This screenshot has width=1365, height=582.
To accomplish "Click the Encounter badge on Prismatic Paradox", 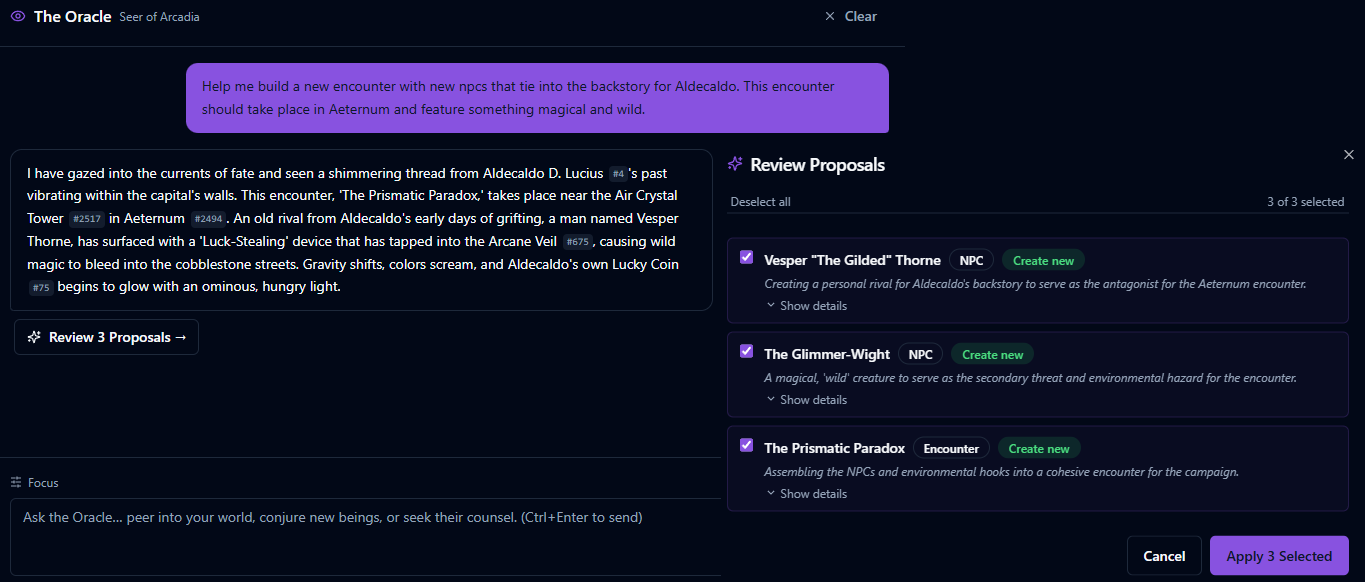I will click(951, 448).
